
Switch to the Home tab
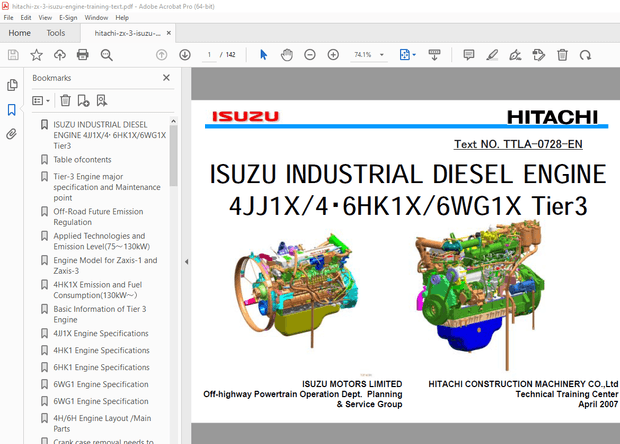[19, 33]
